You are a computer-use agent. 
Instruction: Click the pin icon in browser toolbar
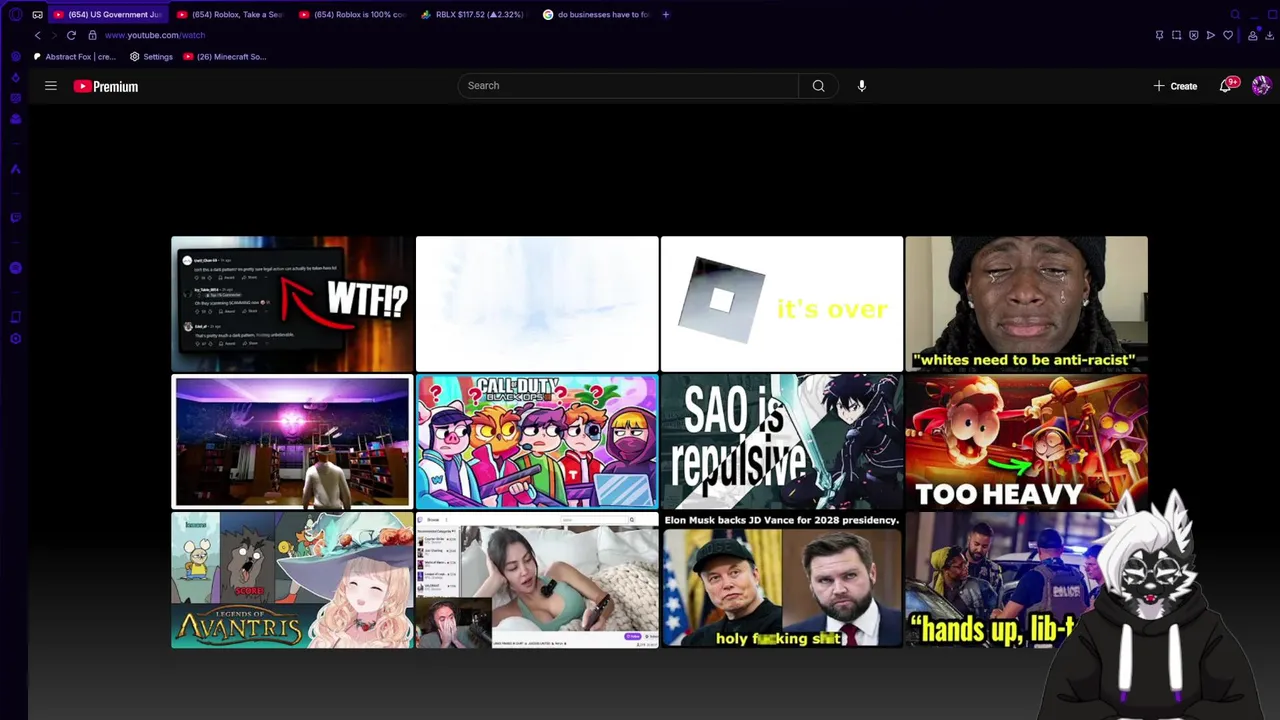(1159, 35)
